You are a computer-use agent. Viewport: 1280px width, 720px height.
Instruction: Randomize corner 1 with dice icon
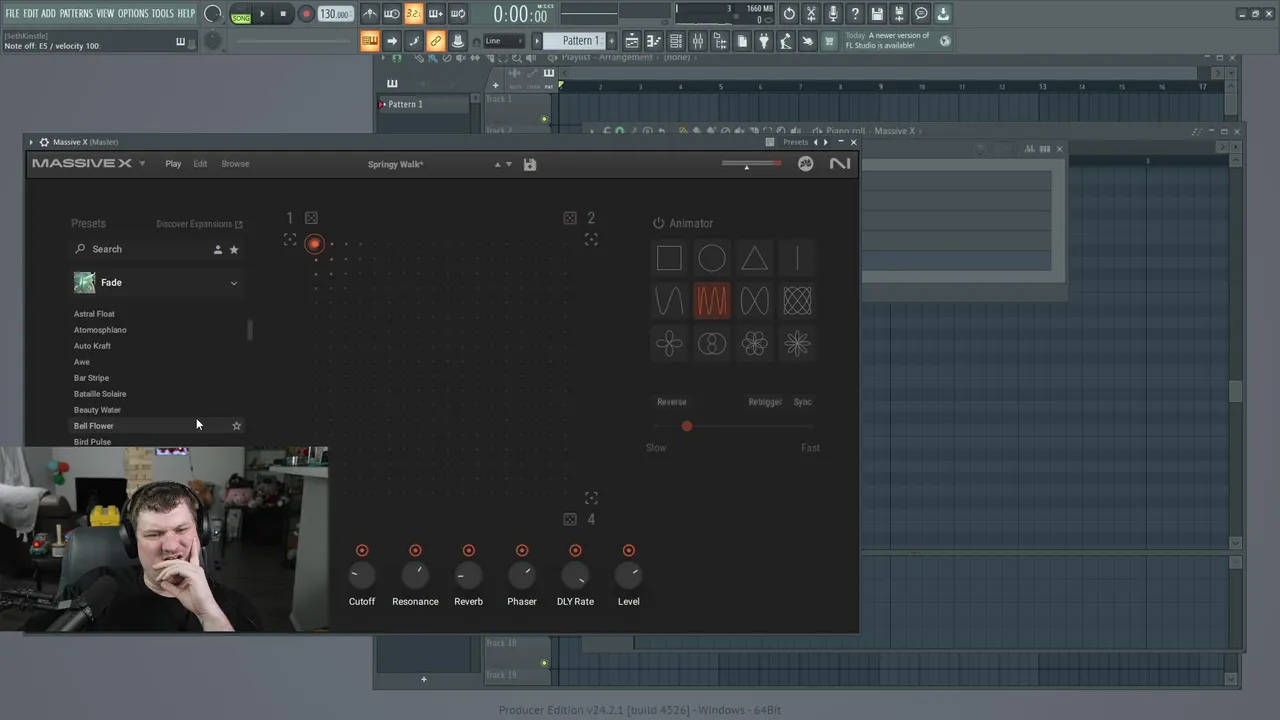pyautogui.click(x=311, y=218)
